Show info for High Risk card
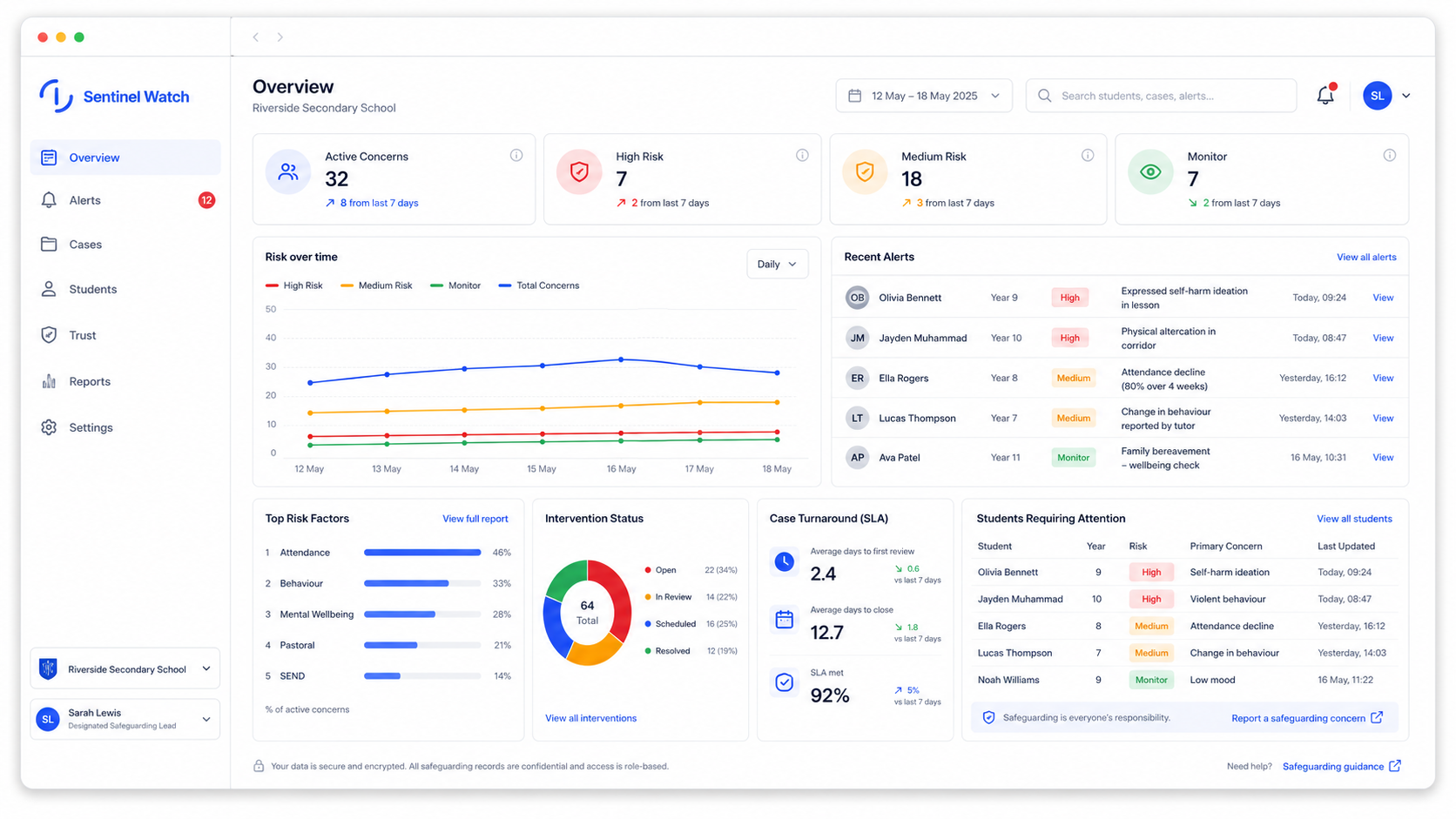Image resolution: width=1456 pixels, height=819 pixels. coord(802,156)
